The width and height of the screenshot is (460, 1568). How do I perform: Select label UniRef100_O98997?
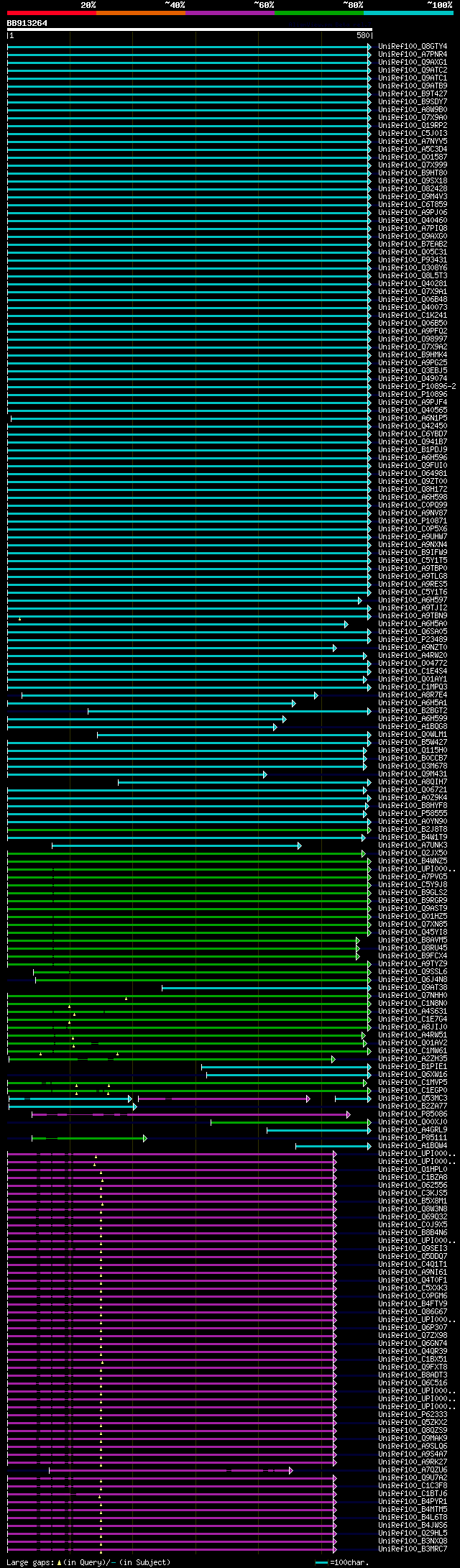413,339
